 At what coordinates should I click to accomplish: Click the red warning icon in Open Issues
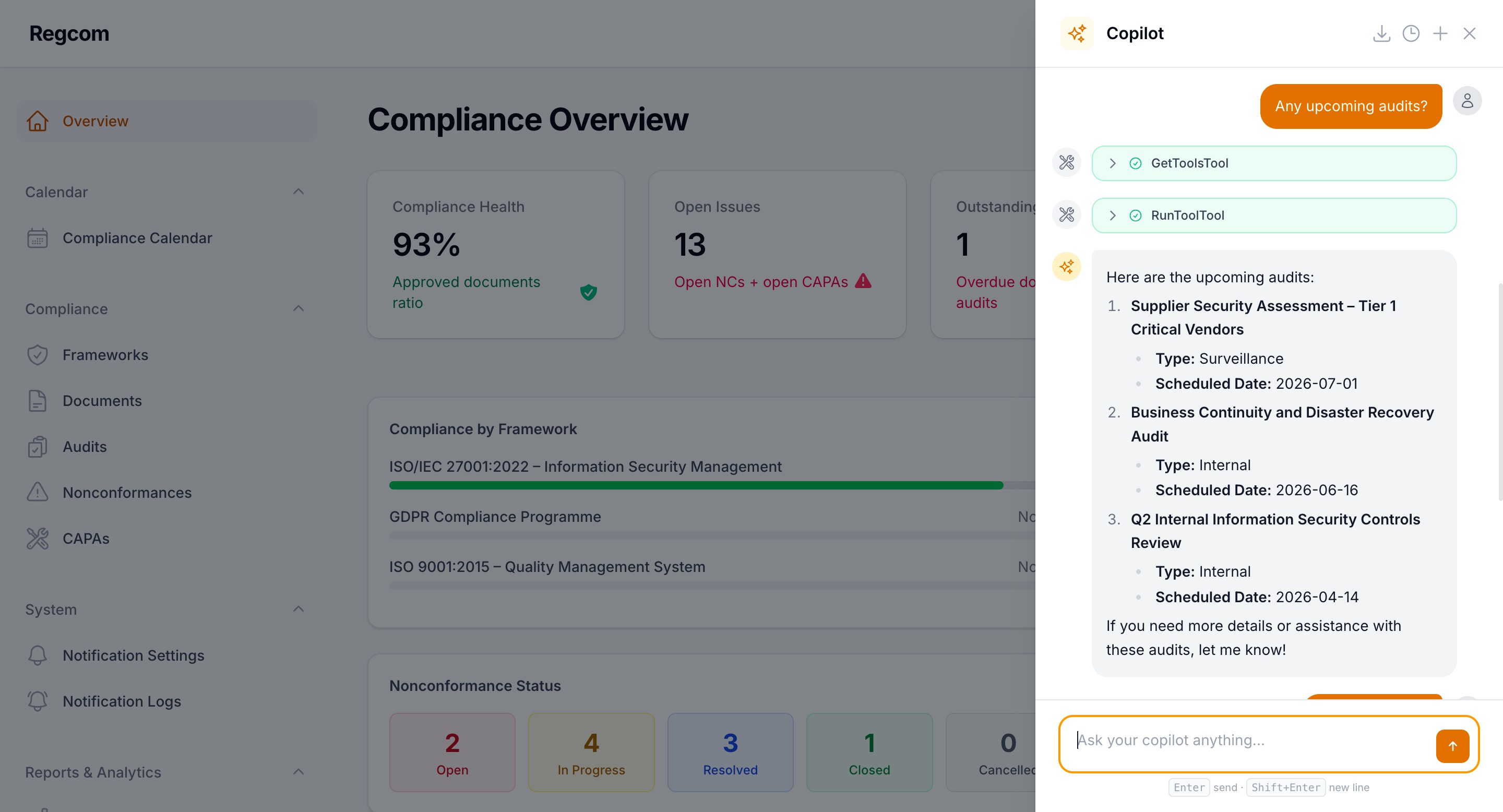863,281
